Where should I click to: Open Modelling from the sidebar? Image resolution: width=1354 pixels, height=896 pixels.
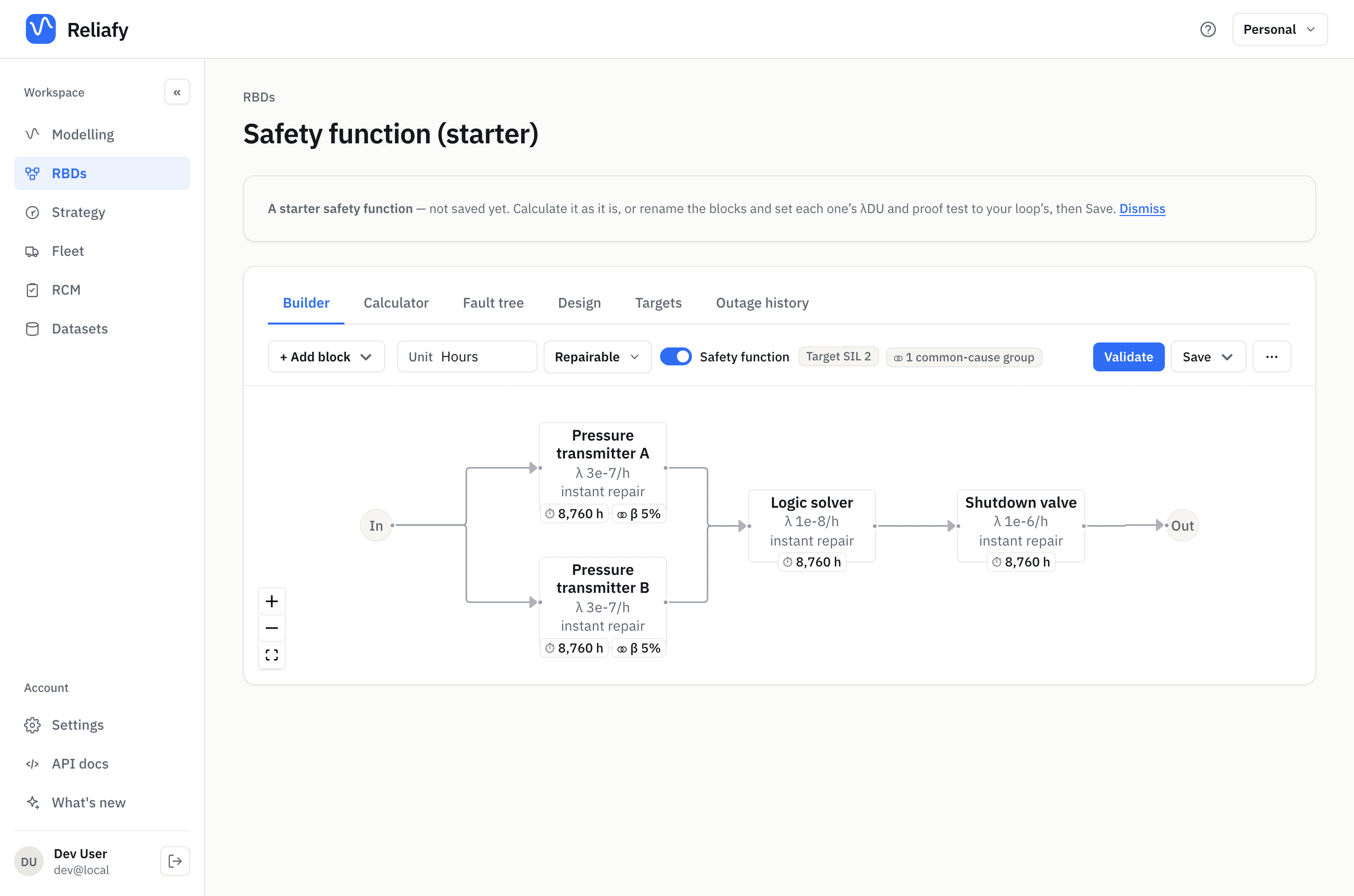(x=102, y=134)
